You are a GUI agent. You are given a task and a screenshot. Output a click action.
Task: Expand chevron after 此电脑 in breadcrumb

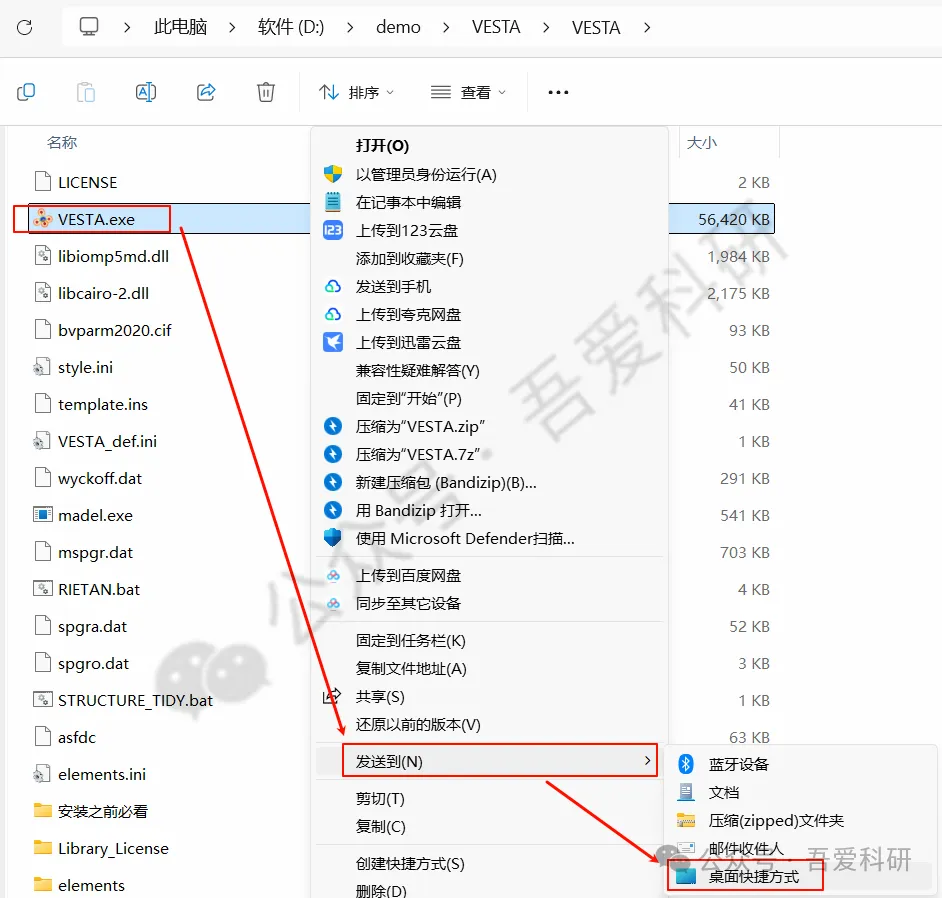pos(232,28)
